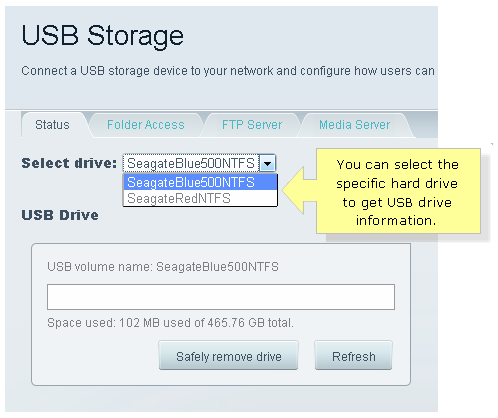This screenshot has width=498, height=418.
Task: Go to the Media Server tab
Action: click(x=354, y=125)
